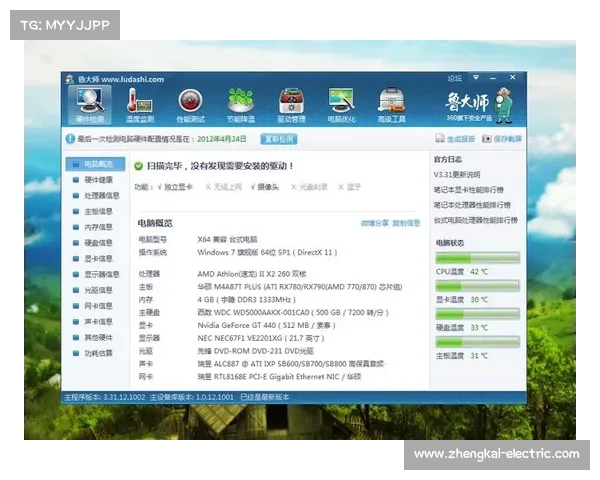
Task: Click the WDC WD5000AAKX hard disk text
Action: (293, 313)
